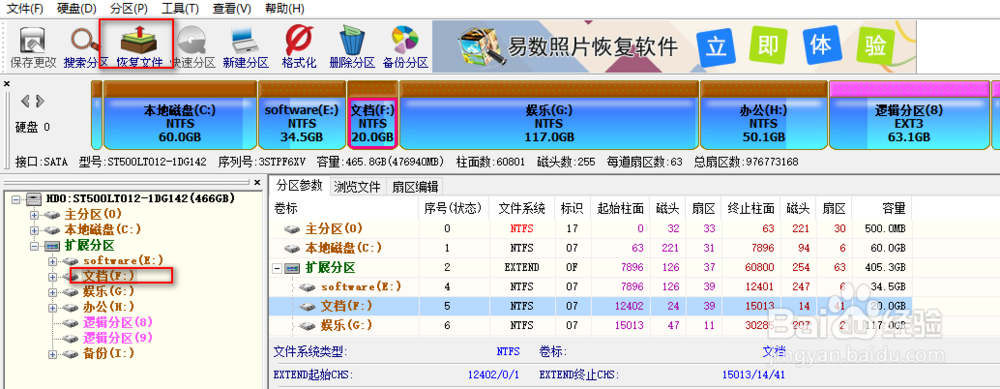Expand 主分区(0) node in tree
Image resolution: width=1000 pixels, height=389 pixels.
pyautogui.click(x=34, y=215)
